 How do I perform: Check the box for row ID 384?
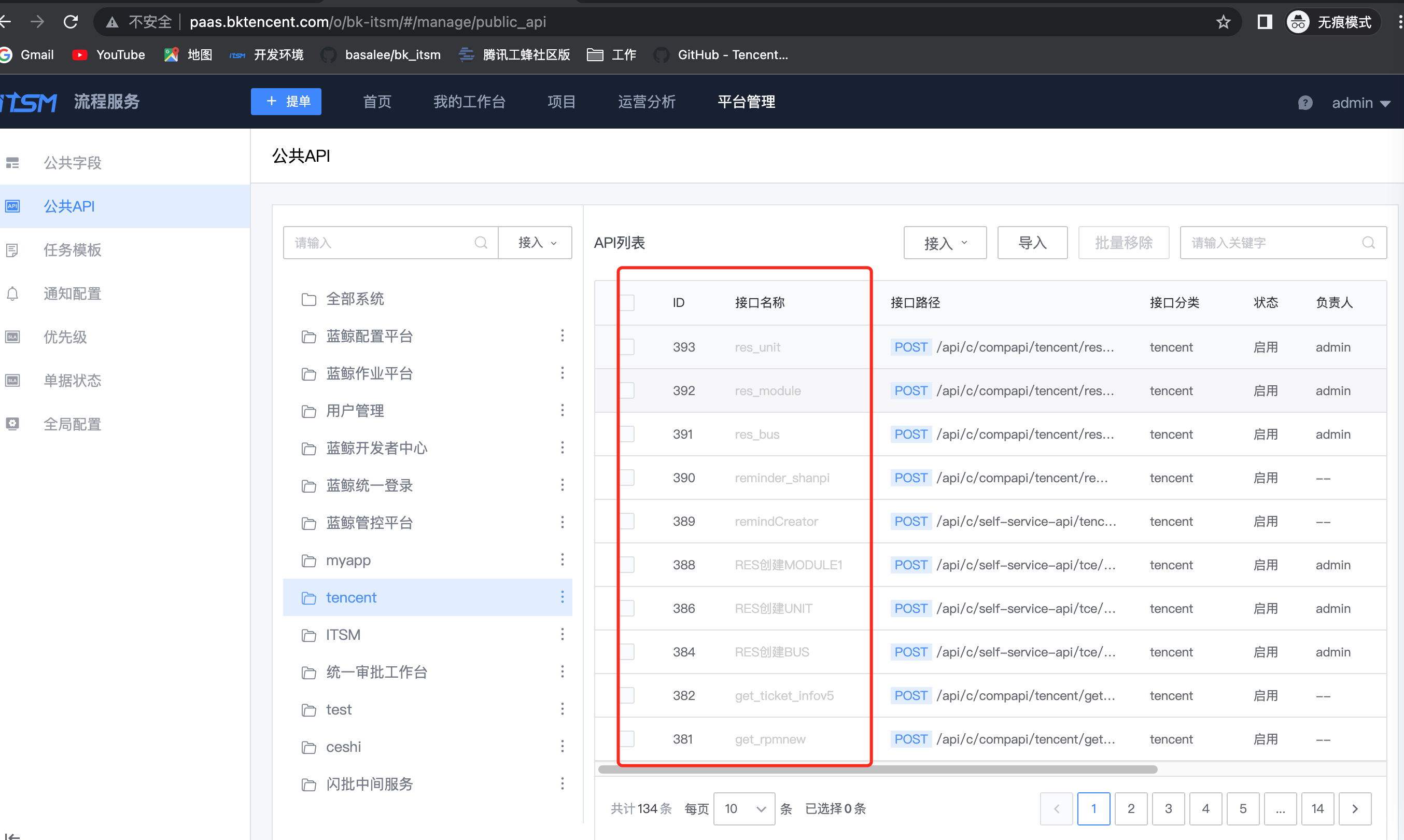[x=626, y=651]
